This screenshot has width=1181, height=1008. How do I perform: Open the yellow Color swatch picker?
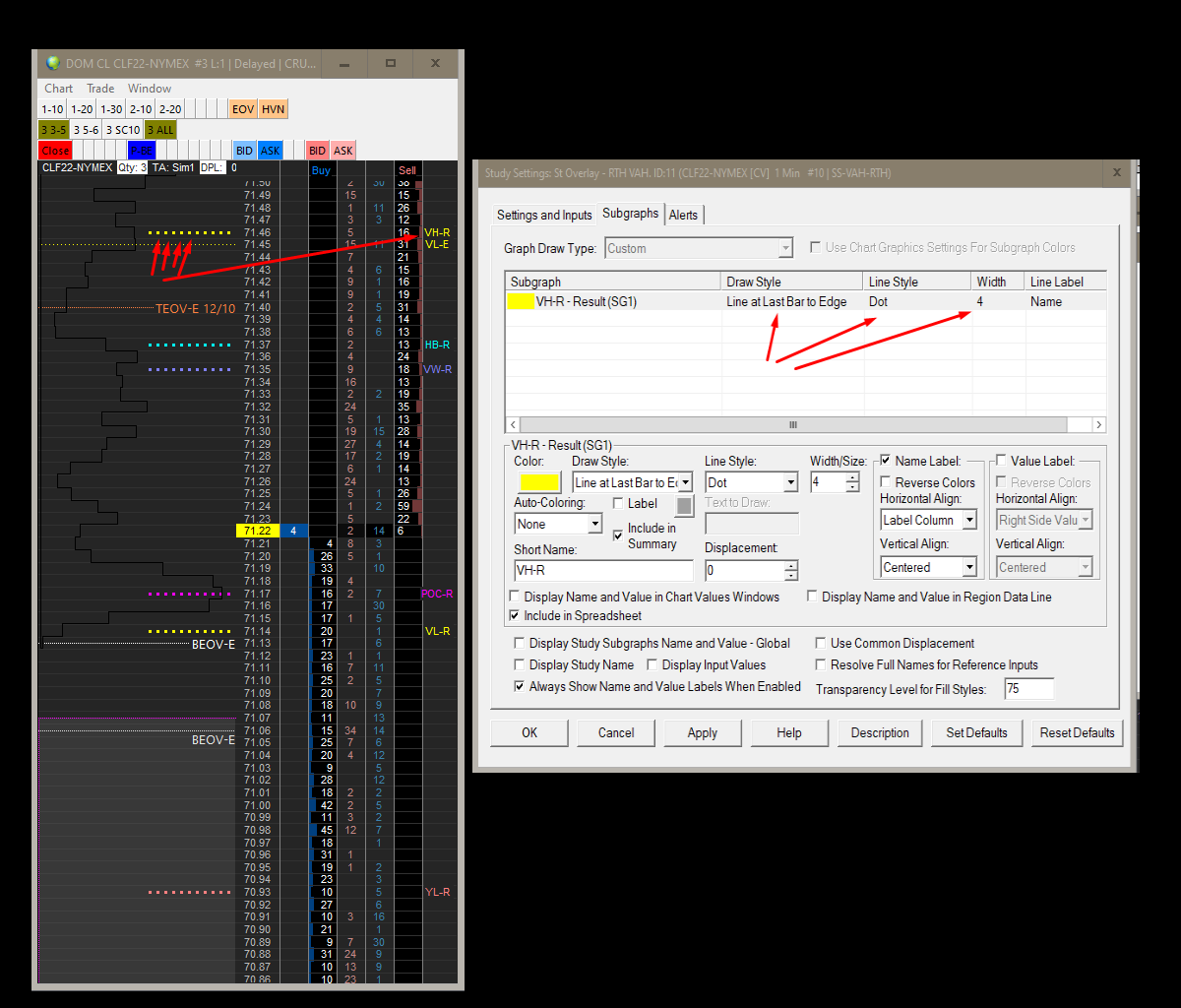pos(539,482)
